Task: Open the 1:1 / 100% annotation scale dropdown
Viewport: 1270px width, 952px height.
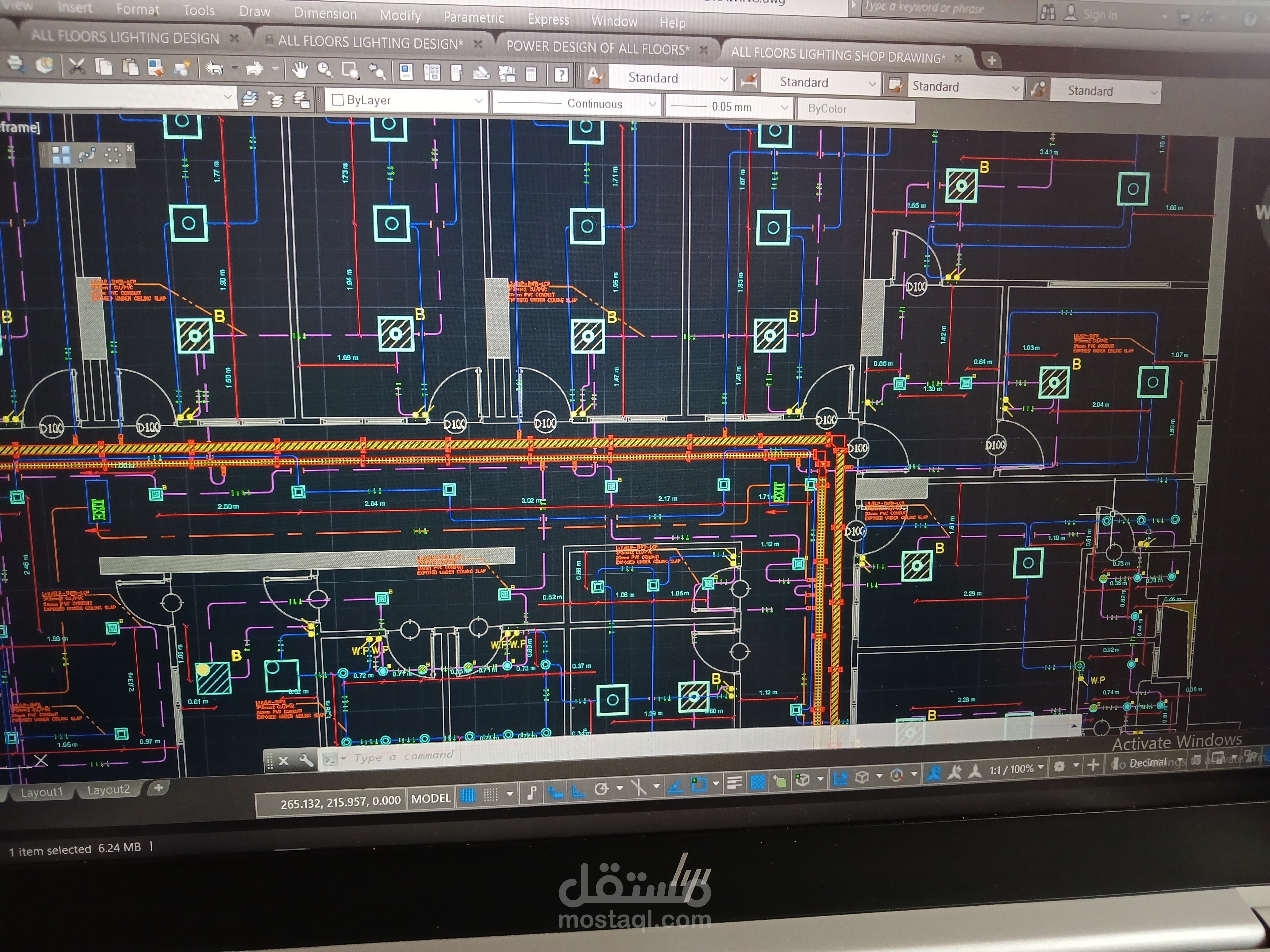Action: (x=1016, y=769)
